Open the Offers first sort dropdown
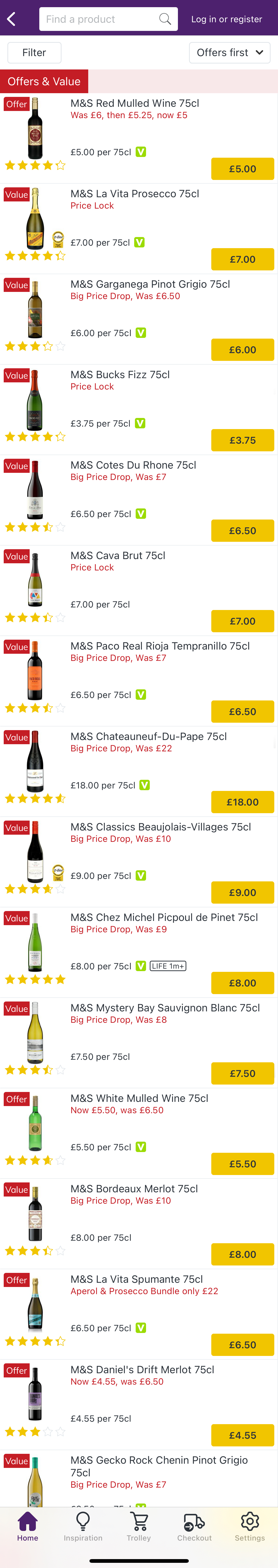The width and height of the screenshot is (278, 1568). [229, 53]
